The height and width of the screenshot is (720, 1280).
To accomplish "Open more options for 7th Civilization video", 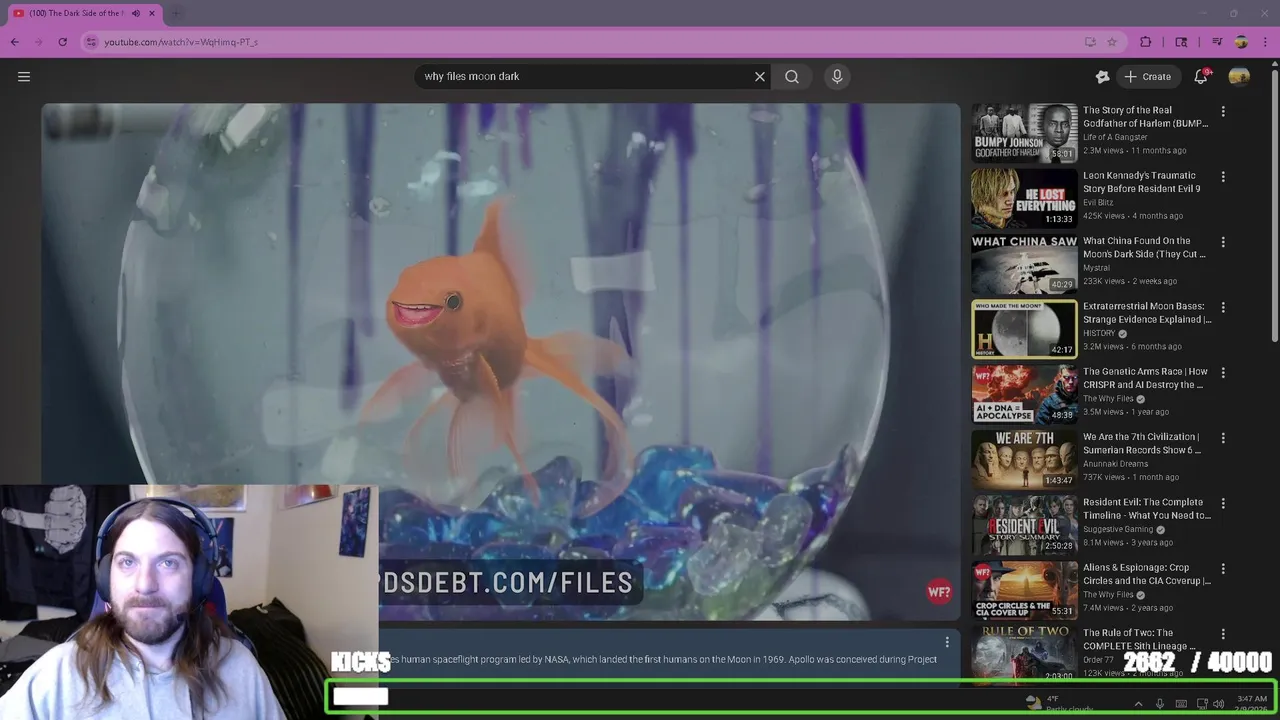I will [x=1222, y=438].
